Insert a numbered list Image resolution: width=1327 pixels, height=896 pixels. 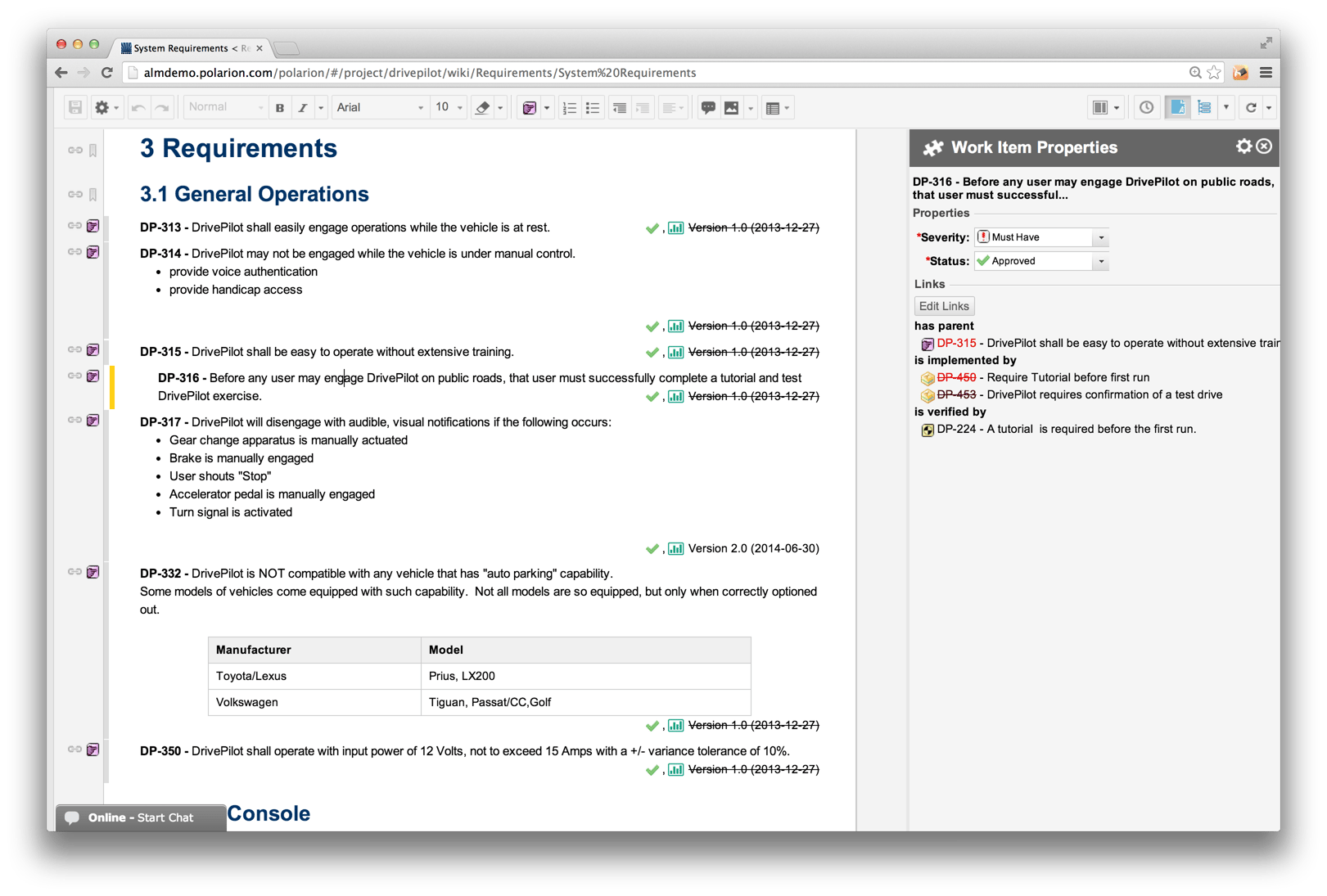tap(569, 107)
